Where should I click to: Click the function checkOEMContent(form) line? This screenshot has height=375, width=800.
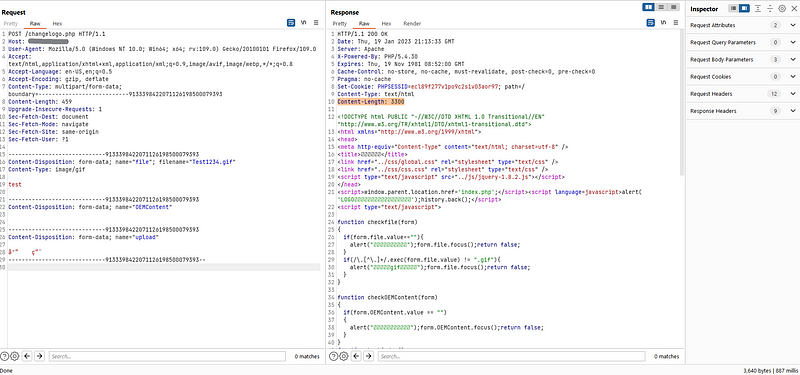pyautogui.click(x=388, y=297)
